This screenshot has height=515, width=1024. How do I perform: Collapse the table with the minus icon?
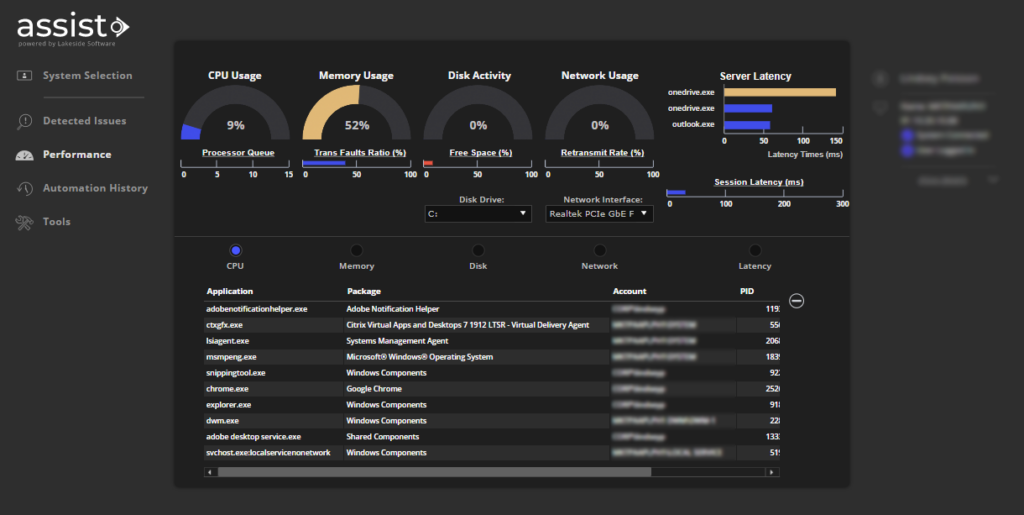click(796, 301)
